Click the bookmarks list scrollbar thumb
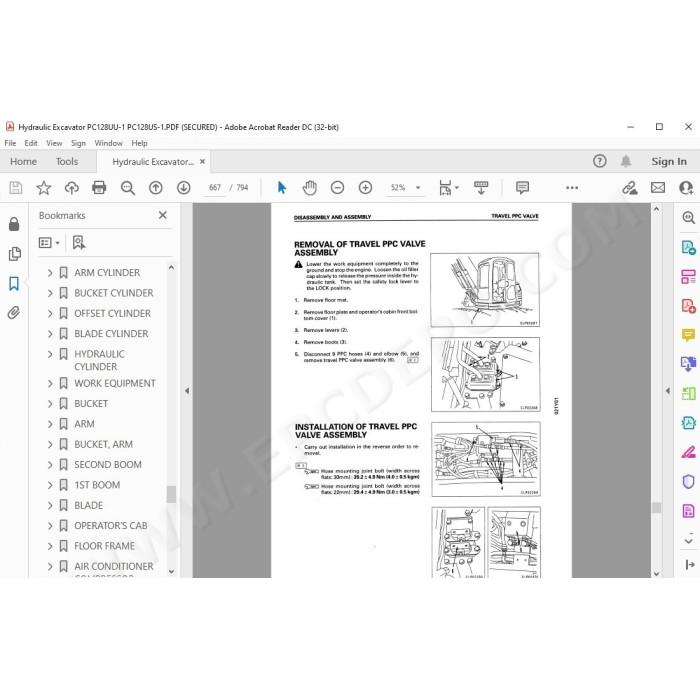Viewport: 700px width, 700px height. (x=171, y=494)
